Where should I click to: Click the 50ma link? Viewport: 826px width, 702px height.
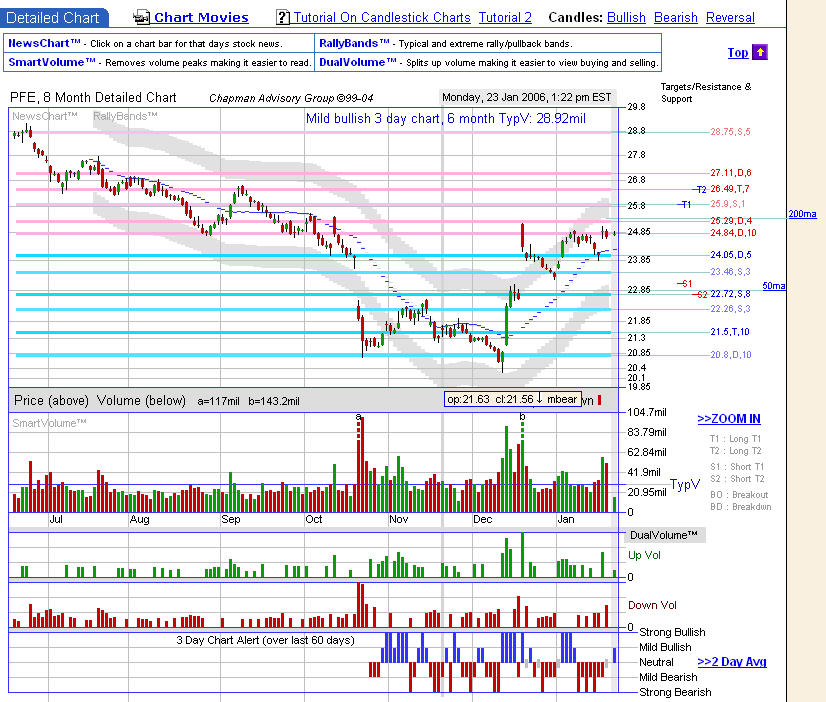tap(773, 286)
